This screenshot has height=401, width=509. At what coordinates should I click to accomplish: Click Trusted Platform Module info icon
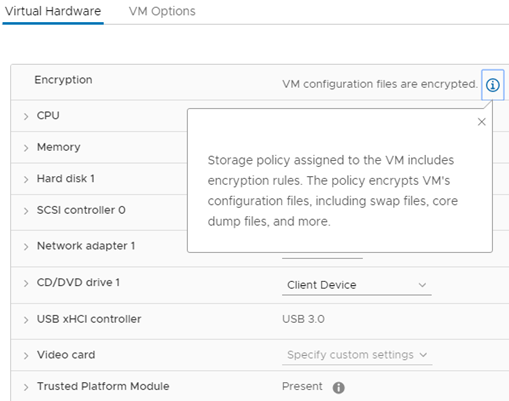[338, 387]
